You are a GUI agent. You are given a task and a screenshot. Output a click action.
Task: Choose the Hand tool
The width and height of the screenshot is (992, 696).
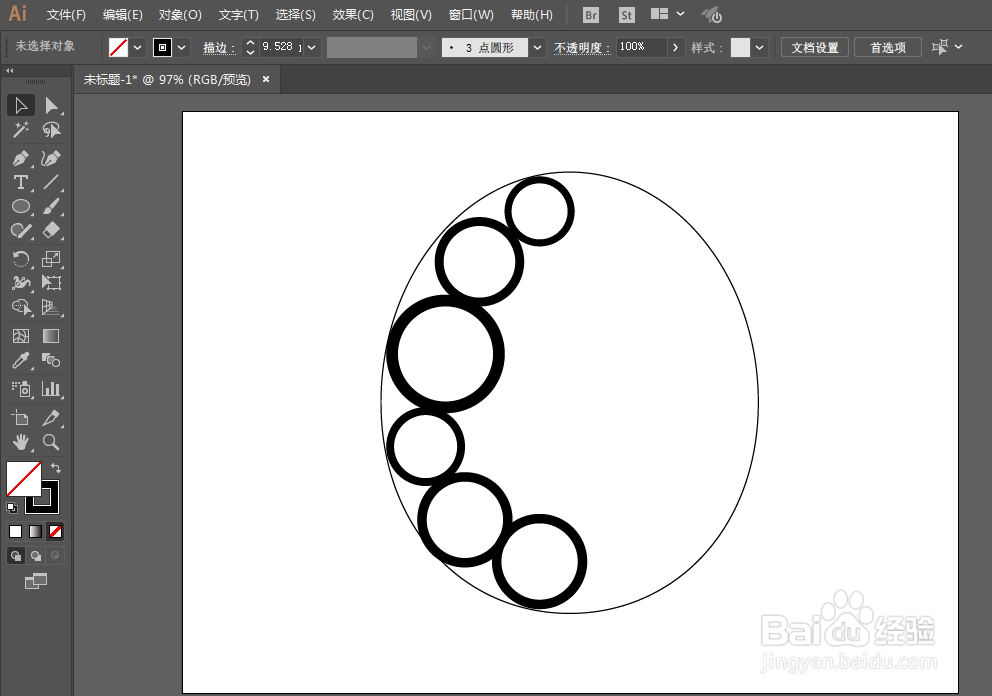tap(21, 441)
